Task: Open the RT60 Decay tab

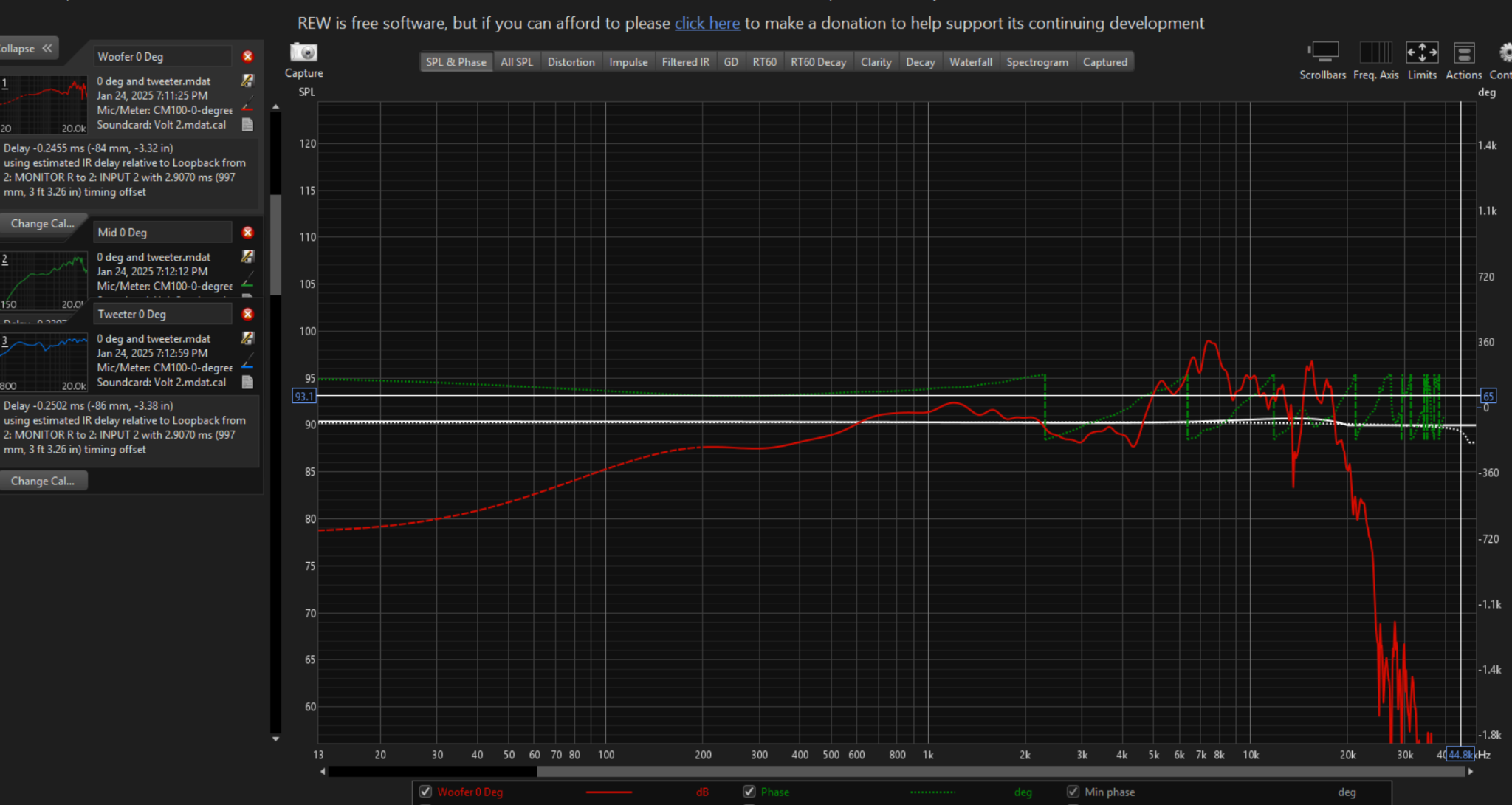Action: coord(819,62)
